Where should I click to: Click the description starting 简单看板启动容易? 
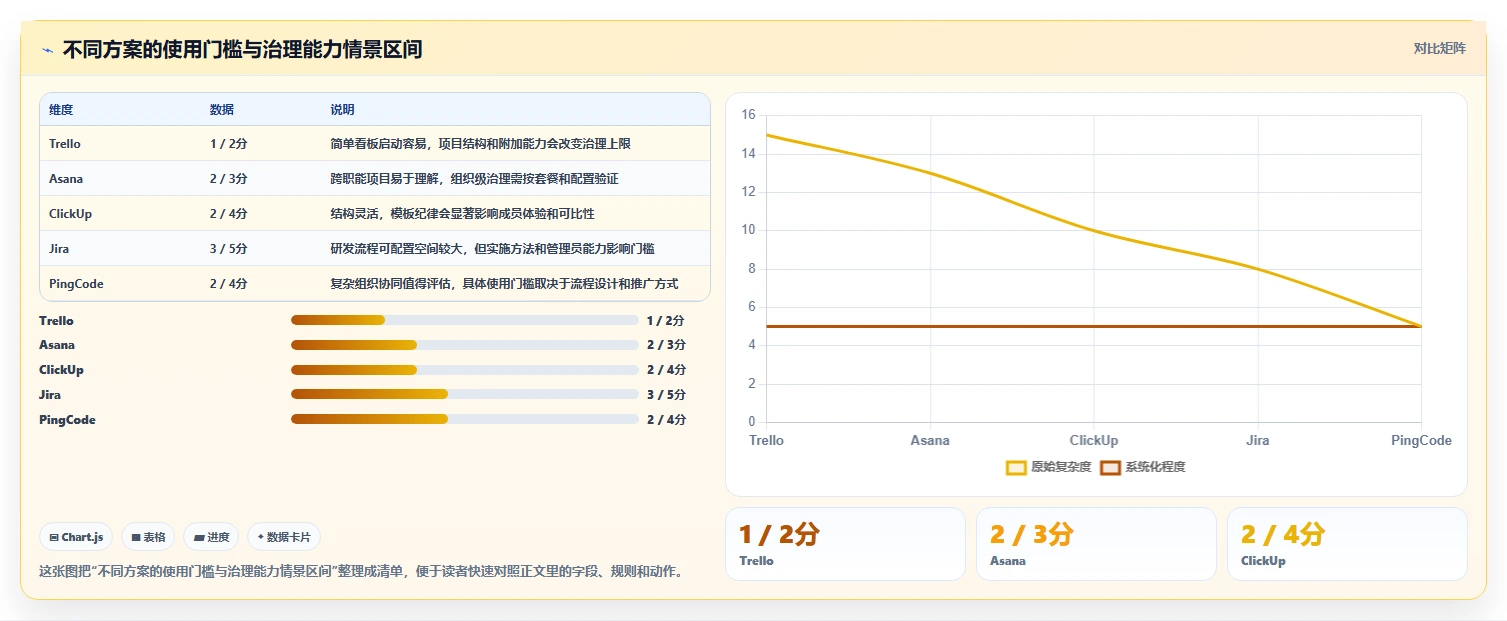tap(480, 144)
